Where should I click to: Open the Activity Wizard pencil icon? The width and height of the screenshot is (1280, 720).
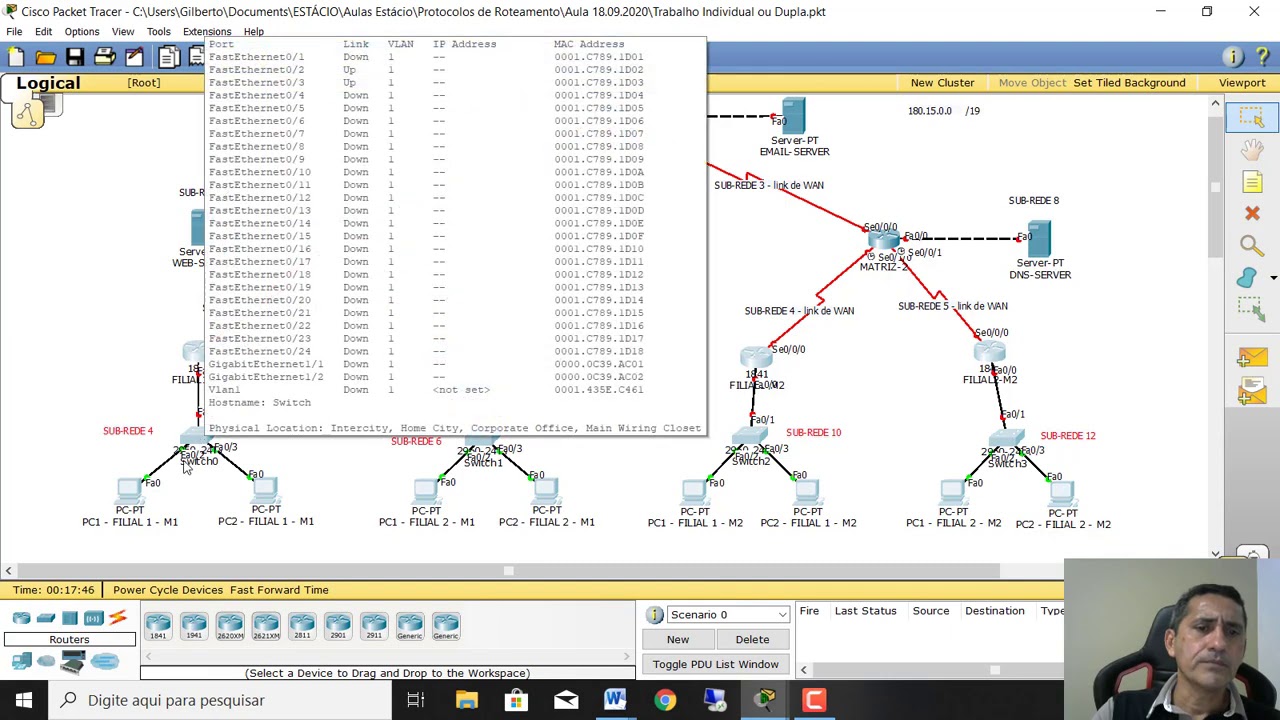(133, 57)
